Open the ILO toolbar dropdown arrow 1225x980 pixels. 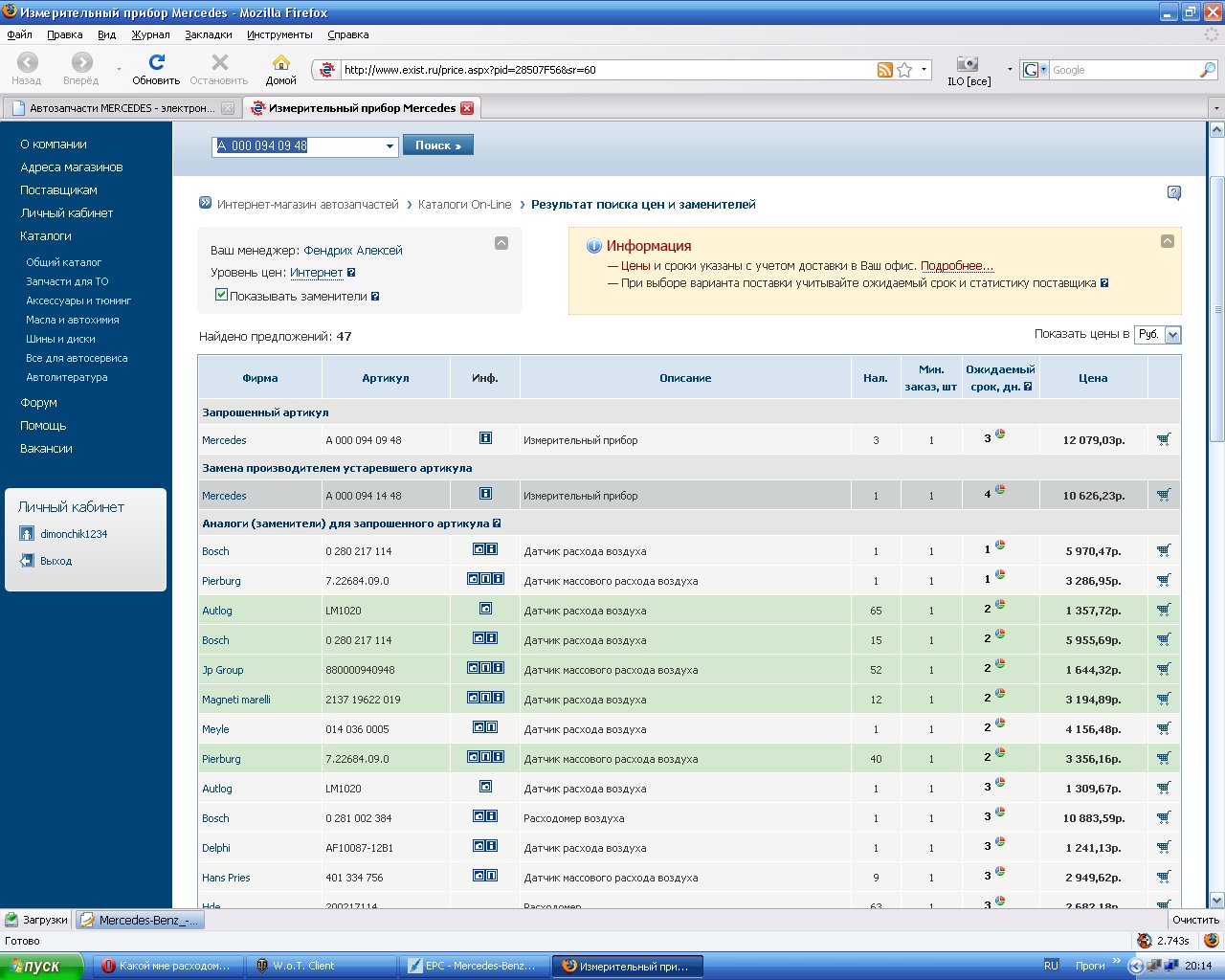(1009, 70)
